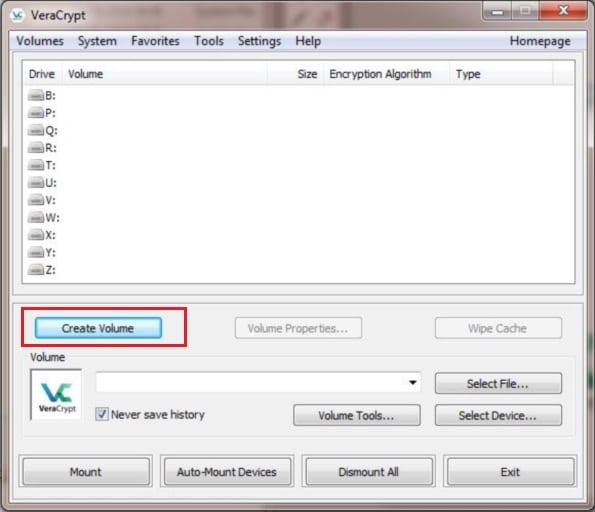Click Volume Properties button

click(298, 328)
